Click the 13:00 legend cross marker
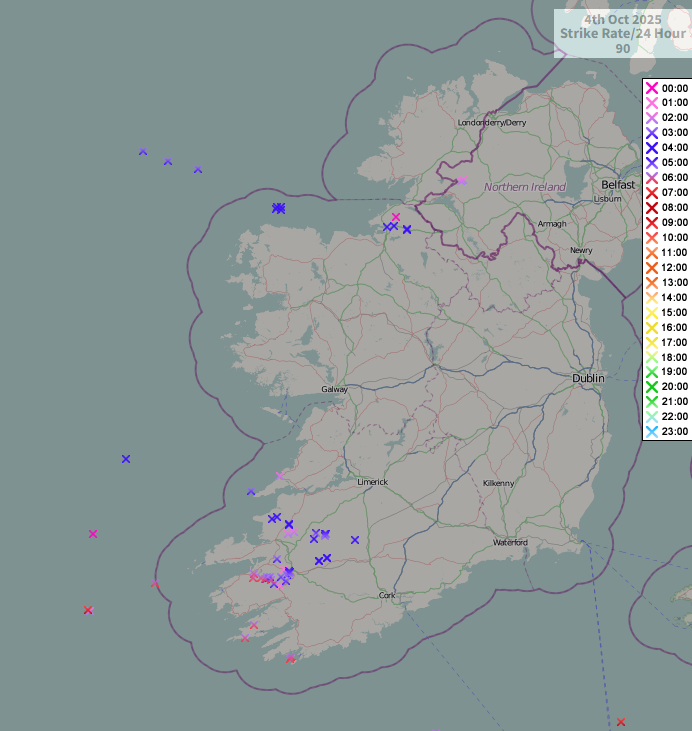Viewport: 692px width, 731px height. tap(652, 282)
